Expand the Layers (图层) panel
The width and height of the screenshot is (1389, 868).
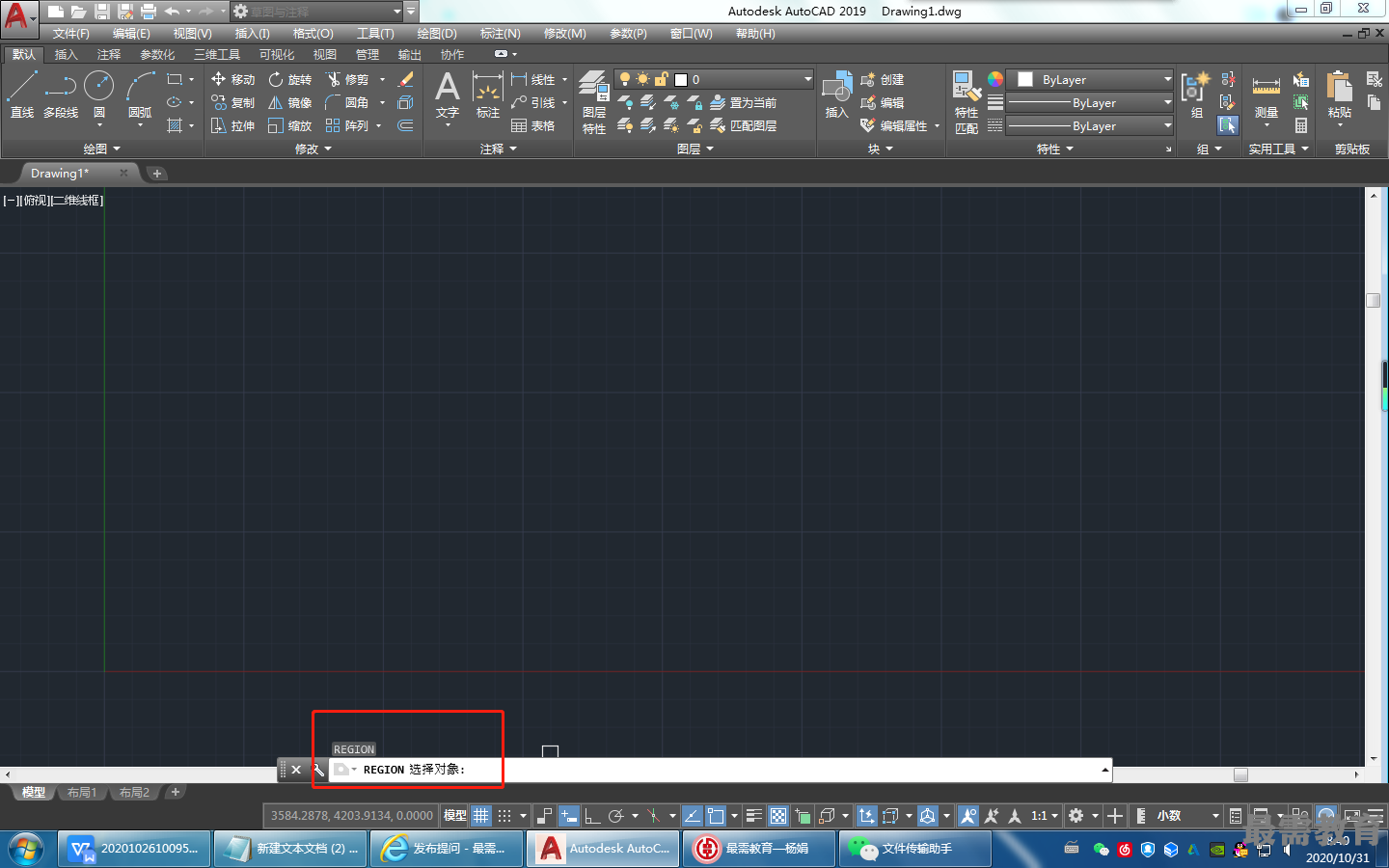coord(695,149)
